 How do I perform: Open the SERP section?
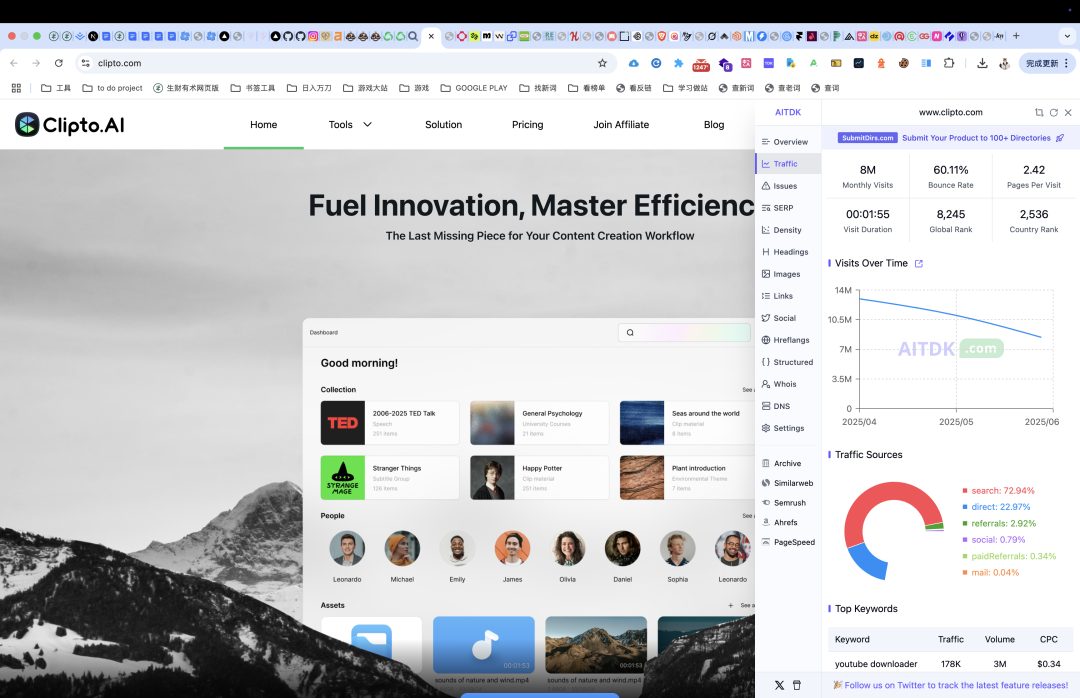pyautogui.click(x=778, y=208)
